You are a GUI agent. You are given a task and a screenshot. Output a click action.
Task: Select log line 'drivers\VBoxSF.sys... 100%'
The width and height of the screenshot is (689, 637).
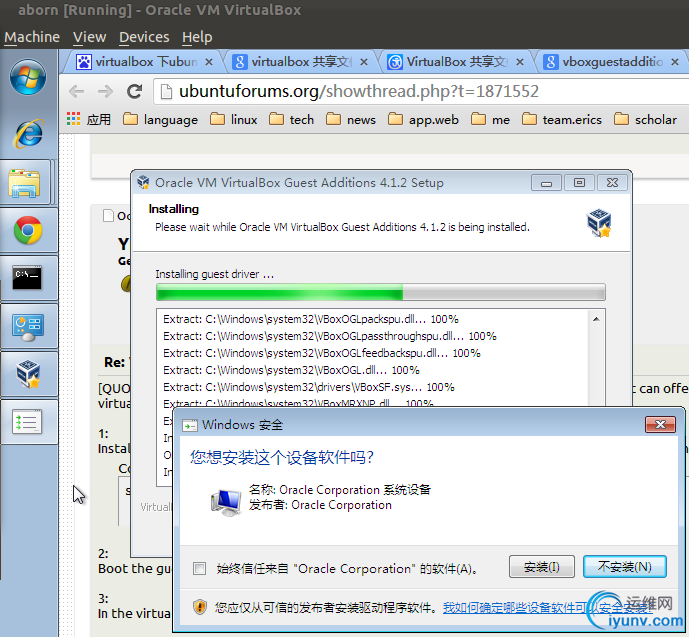click(309, 387)
